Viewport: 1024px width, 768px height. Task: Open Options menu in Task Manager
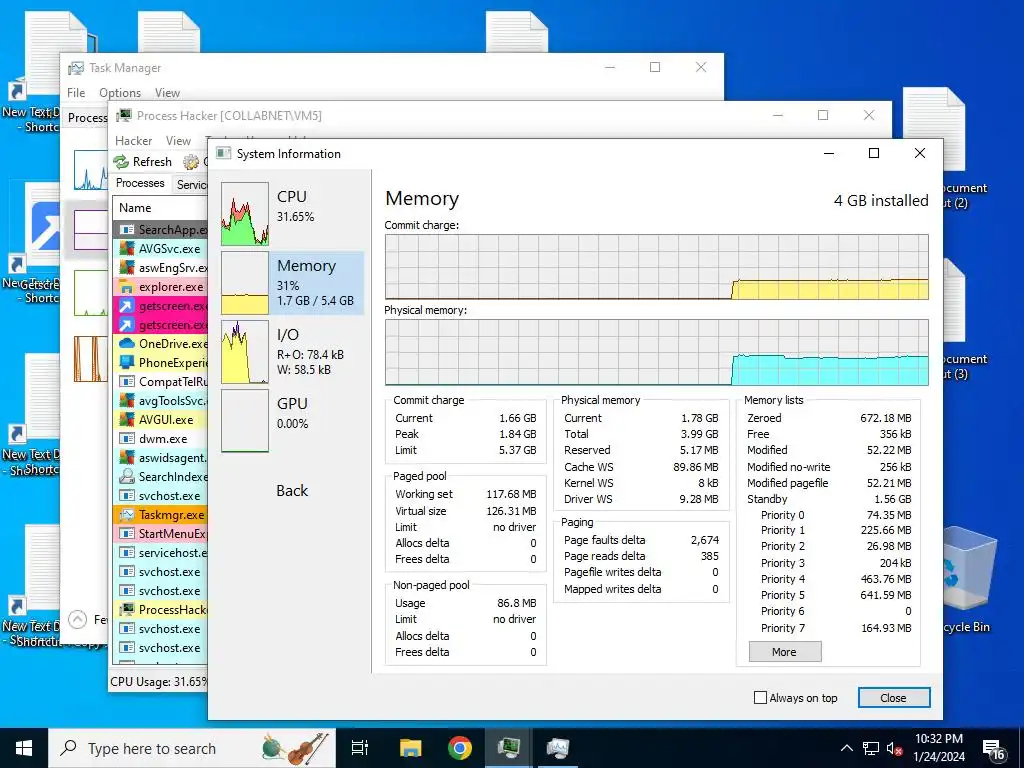pos(120,93)
